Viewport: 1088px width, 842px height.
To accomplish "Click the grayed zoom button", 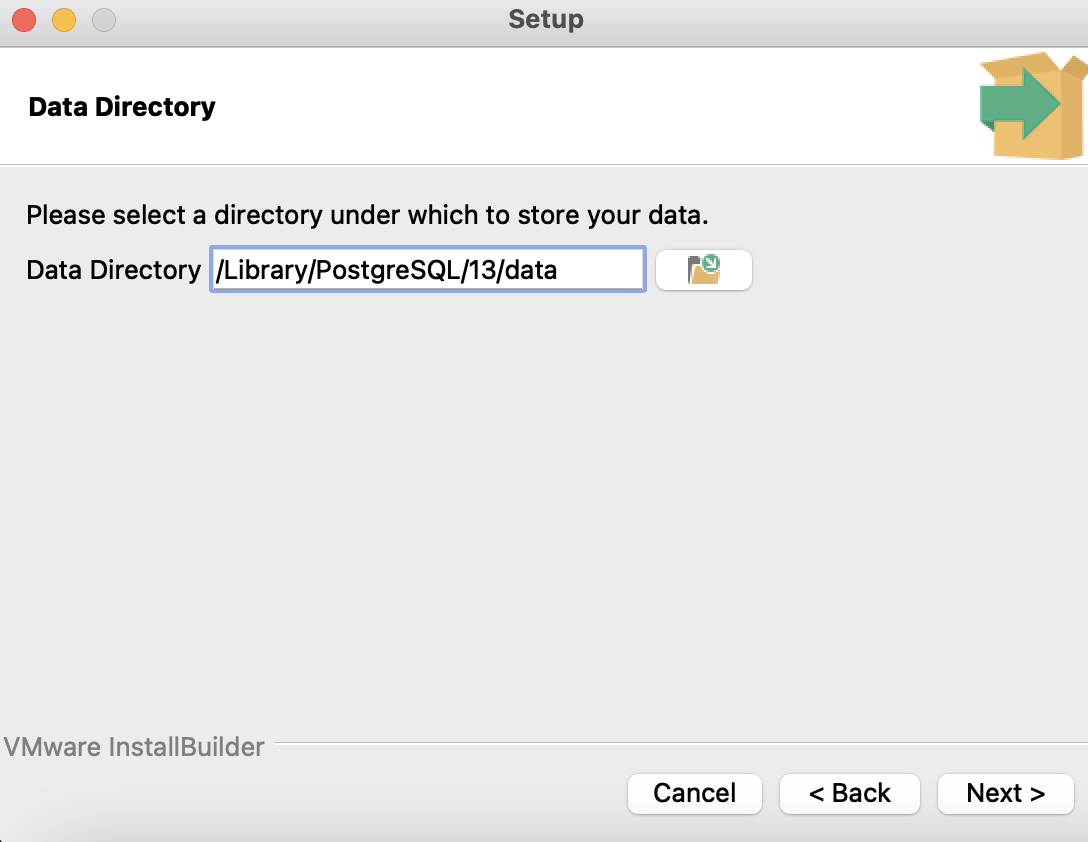I will pos(104,19).
